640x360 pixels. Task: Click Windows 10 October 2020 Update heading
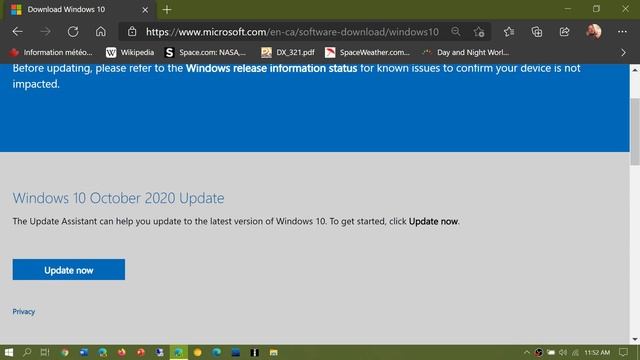118,198
